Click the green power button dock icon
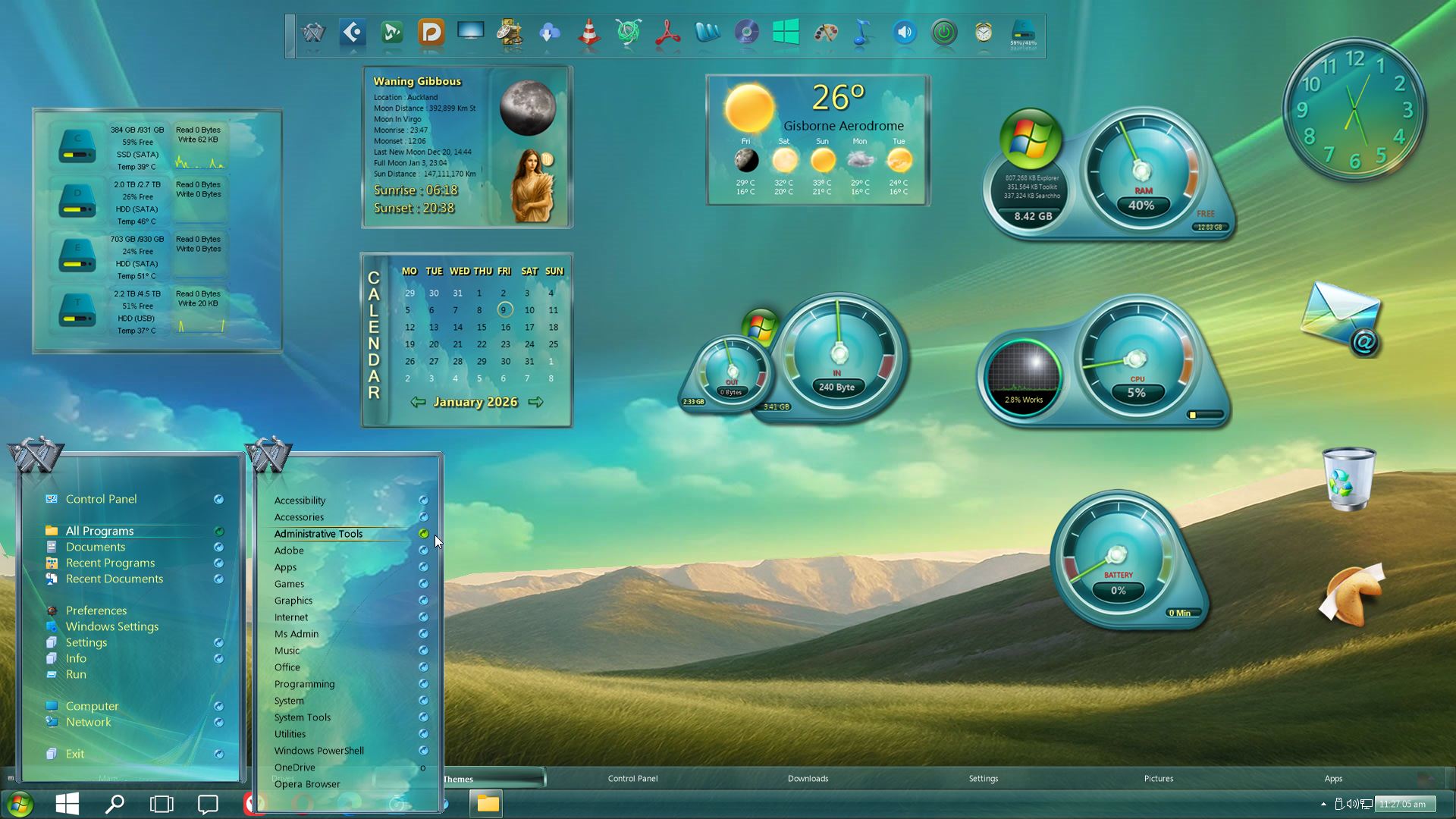 coord(943,33)
